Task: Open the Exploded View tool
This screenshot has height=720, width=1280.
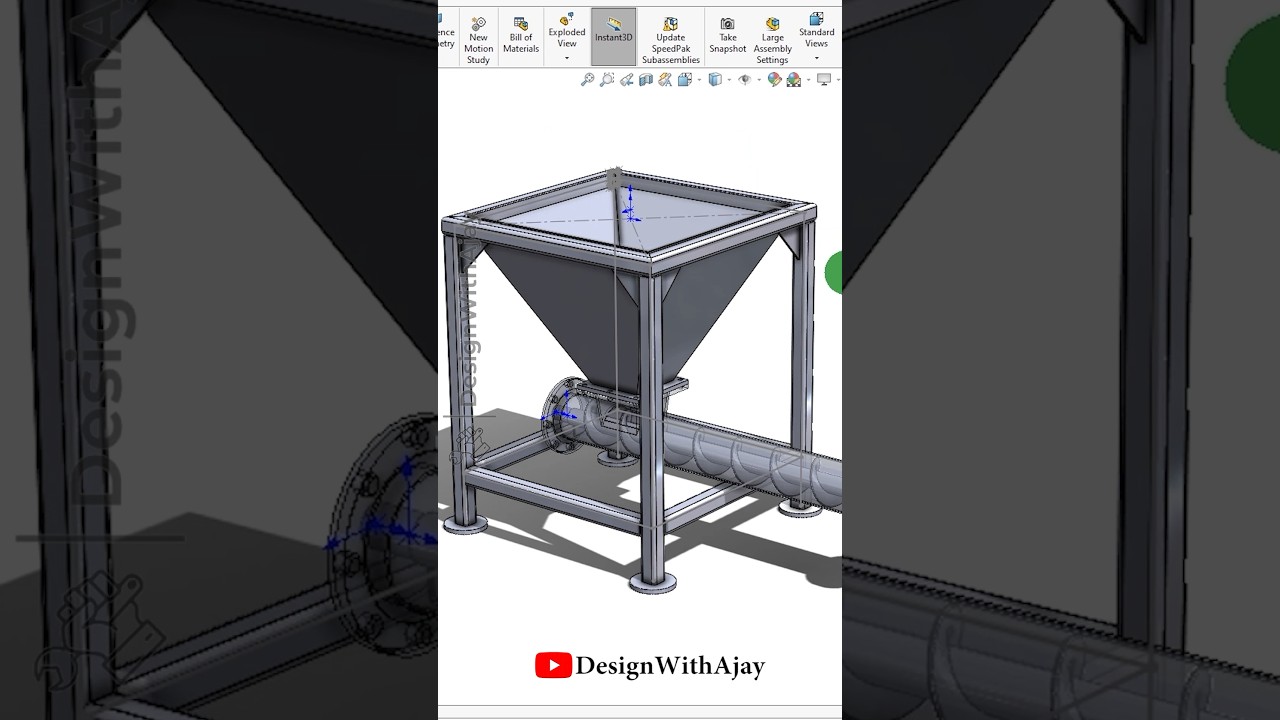Action: coord(567,30)
